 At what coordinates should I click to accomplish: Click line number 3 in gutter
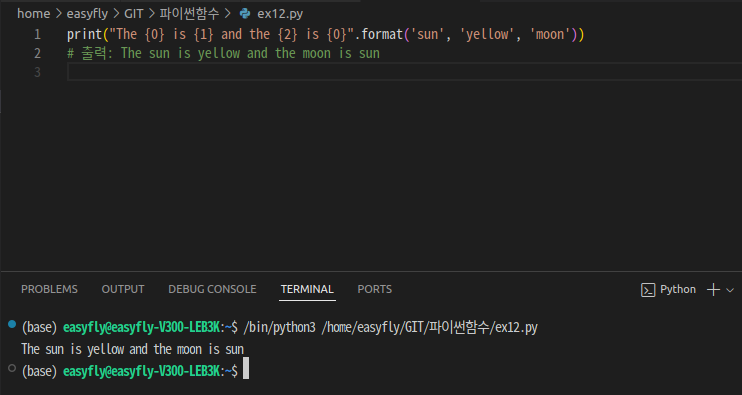pos(37,72)
